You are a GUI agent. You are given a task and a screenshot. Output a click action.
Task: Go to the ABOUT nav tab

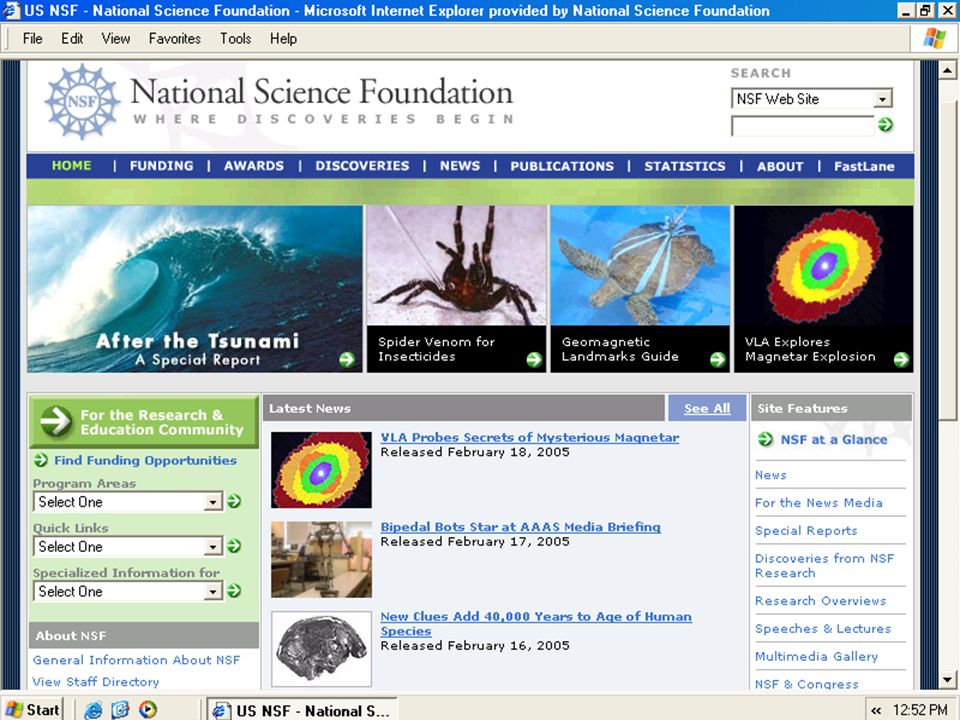tap(780, 166)
